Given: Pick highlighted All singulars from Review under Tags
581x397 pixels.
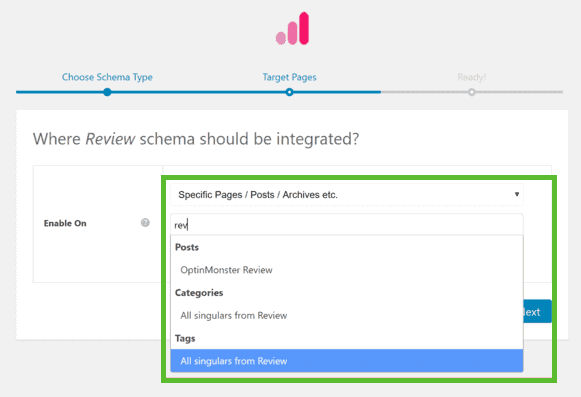Looking at the screenshot, I should tap(347, 361).
